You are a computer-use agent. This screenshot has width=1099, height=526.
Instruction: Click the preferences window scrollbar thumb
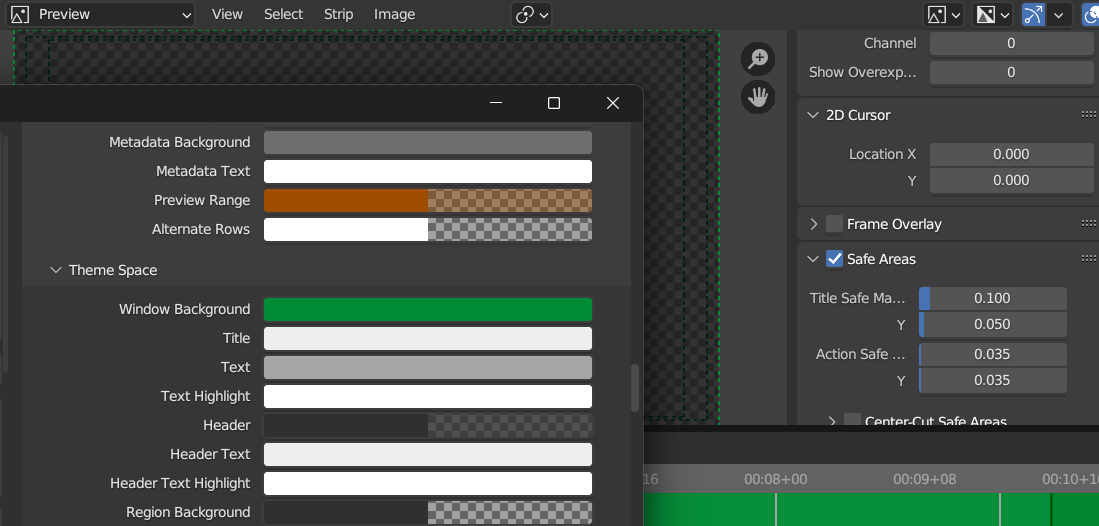(635, 387)
